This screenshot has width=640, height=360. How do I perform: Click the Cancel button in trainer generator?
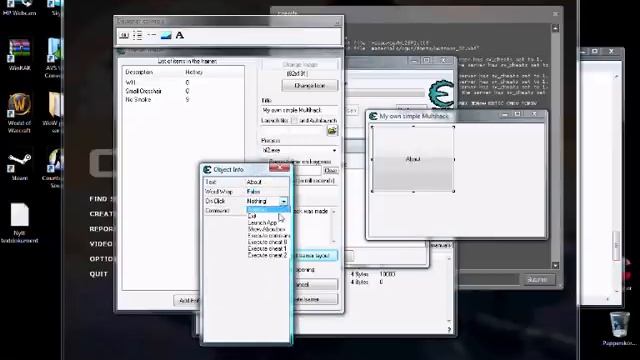[x=315, y=284]
